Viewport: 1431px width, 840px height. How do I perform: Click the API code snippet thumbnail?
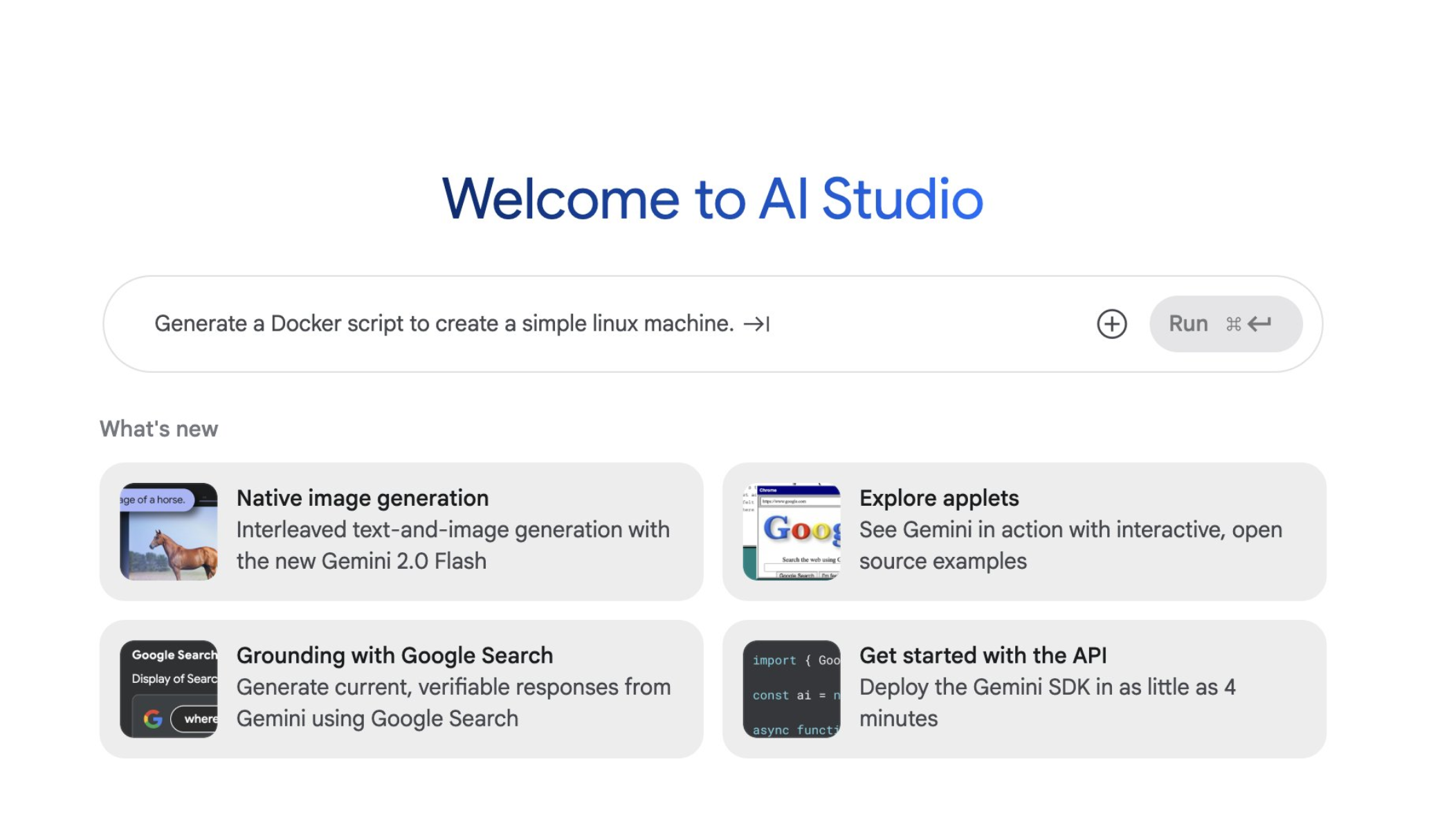[792, 688]
